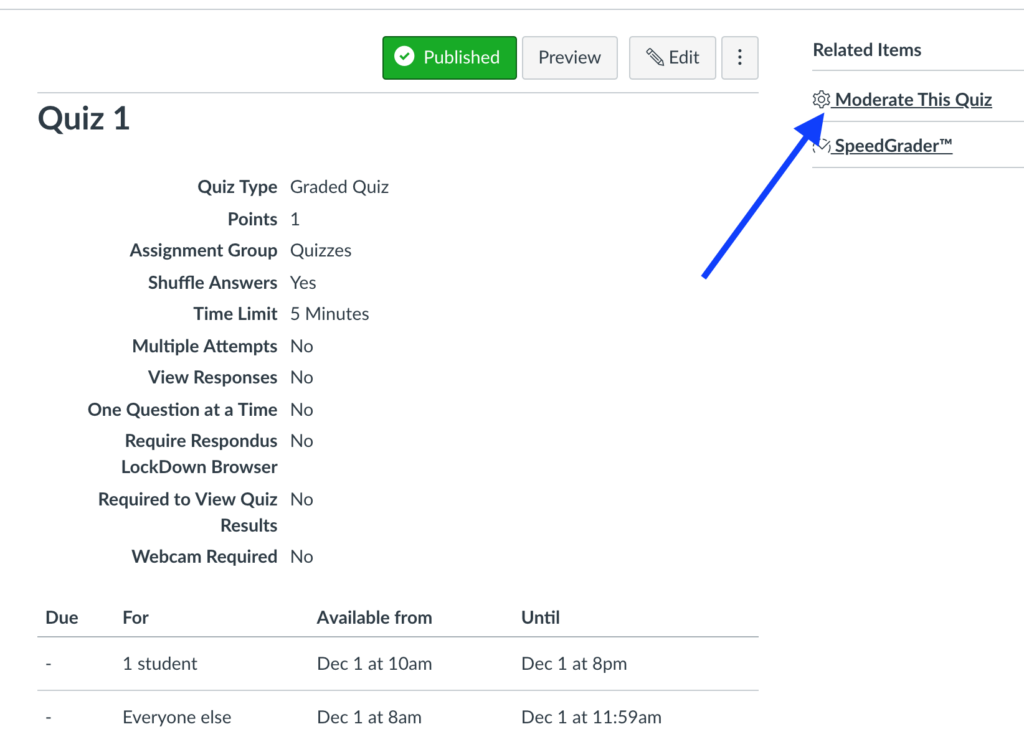This screenshot has height=742, width=1024.
Task: Click the Due column header
Action: (x=62, y=617)
